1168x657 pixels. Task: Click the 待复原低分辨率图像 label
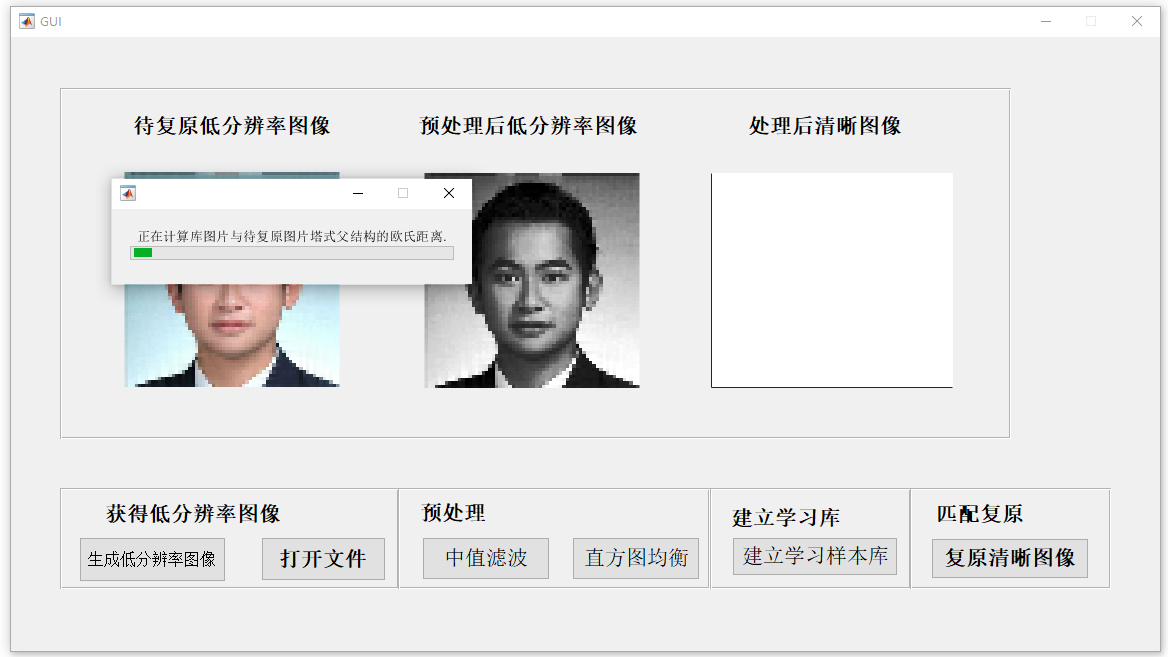[232, 126]
